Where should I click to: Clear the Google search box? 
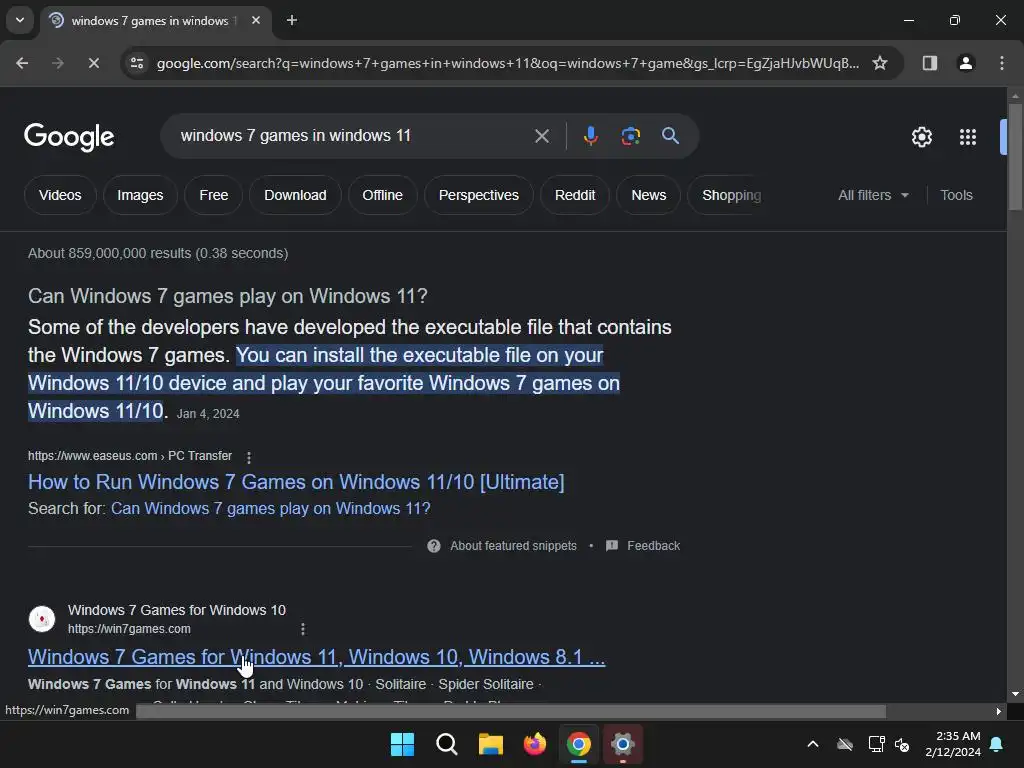pos(541,136)
